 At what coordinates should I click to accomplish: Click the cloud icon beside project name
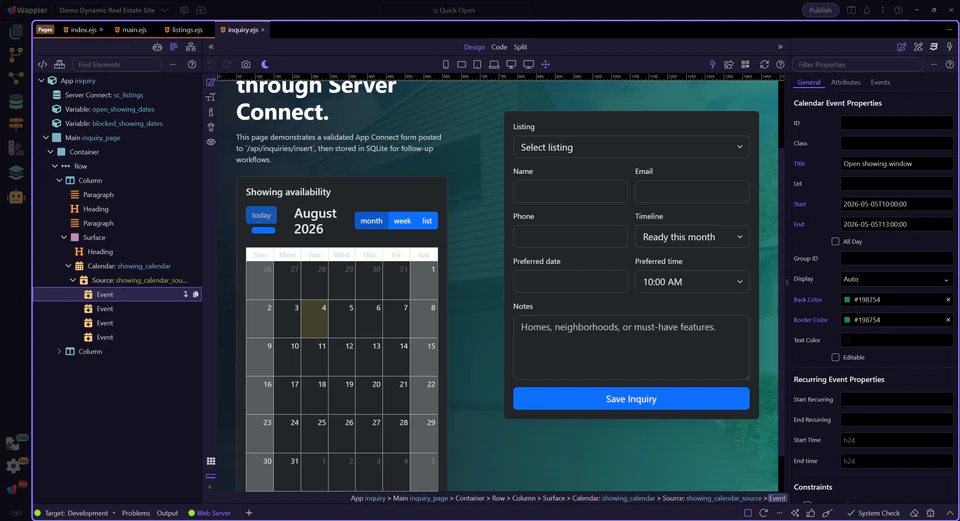click(201, 10)
